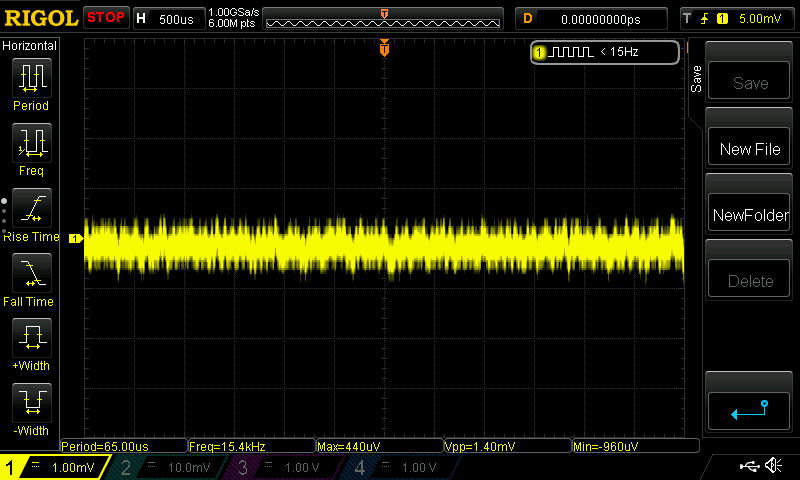Click the frequency counter < 15Hz box
This screenshot has width=800, height=480.
tap(605, 52)
